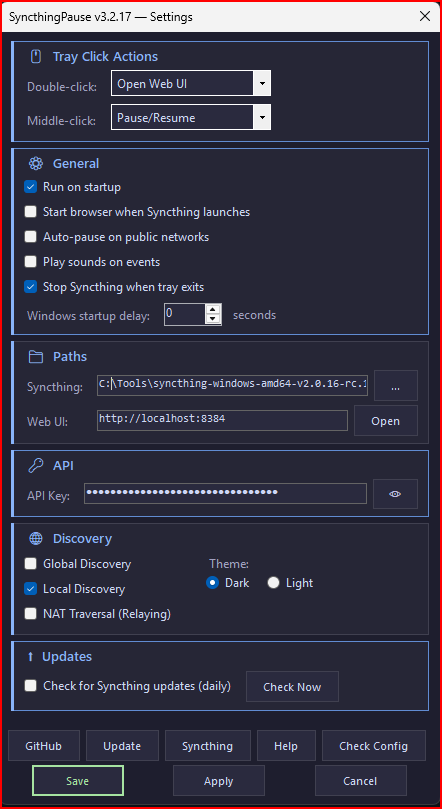Apply the settings
This screenshot has height=809, width=442.
pyautogui.click(x=219, y=781)
